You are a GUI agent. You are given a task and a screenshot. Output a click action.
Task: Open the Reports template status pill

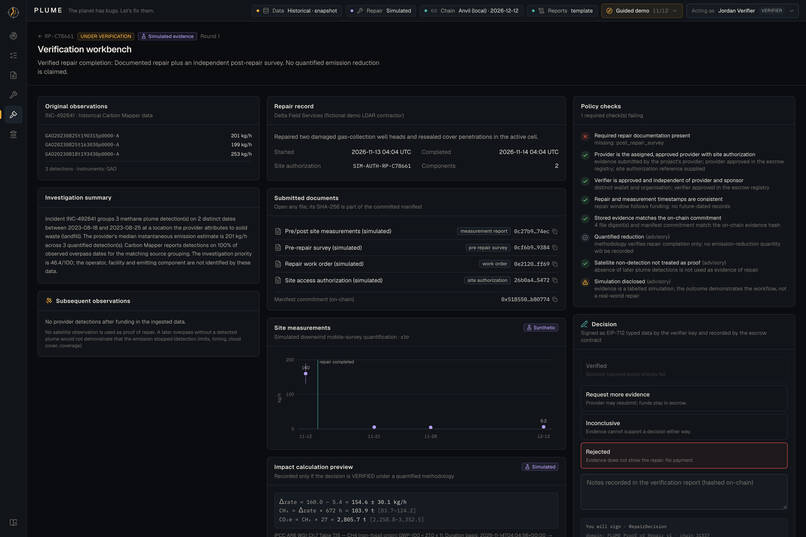point(562,11)
